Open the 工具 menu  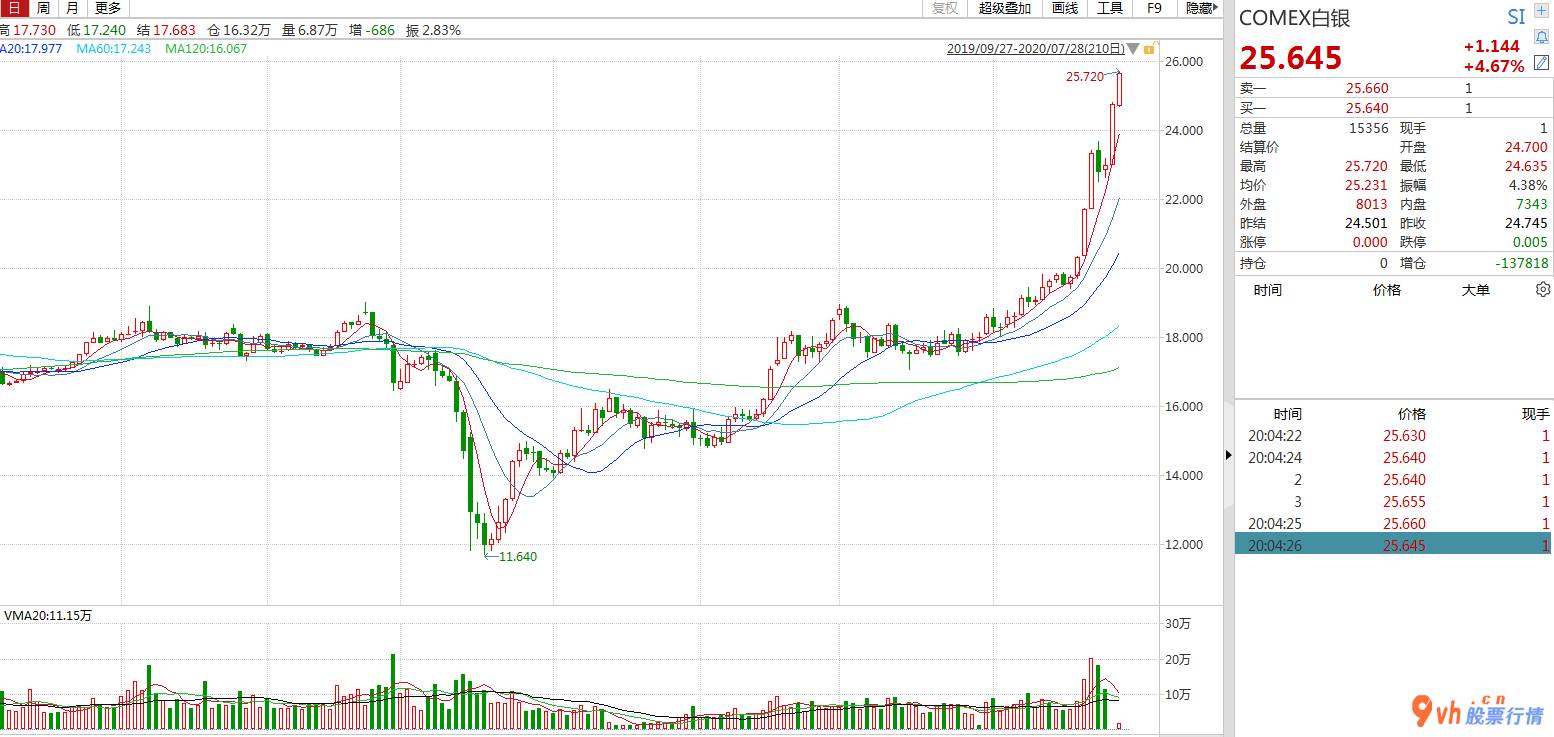pos(1110,8)
